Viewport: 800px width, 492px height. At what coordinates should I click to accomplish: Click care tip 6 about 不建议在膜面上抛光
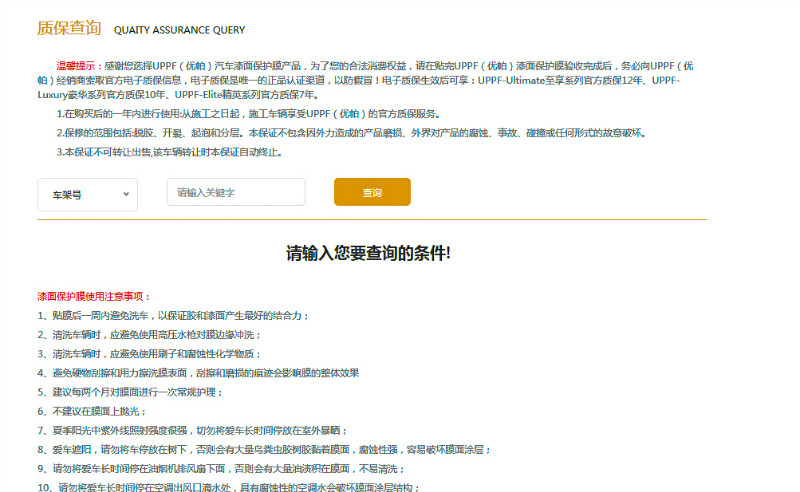pyautogui.click(x=92, y=411)
